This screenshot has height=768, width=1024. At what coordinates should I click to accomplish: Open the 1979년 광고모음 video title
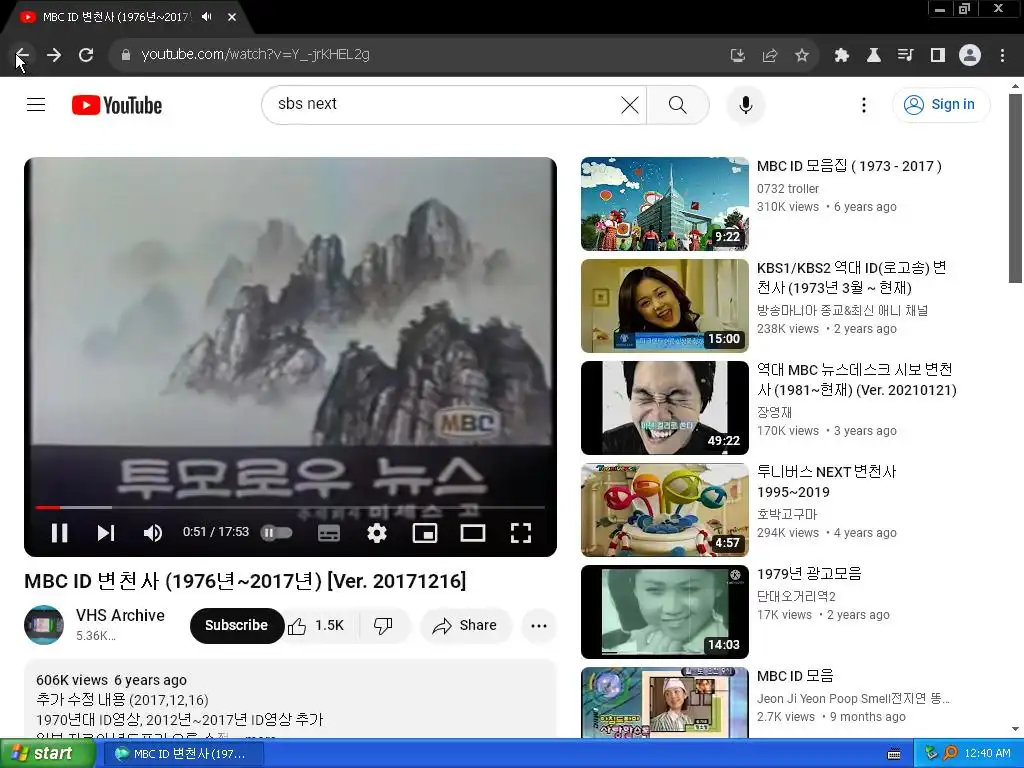coord(809,573)
